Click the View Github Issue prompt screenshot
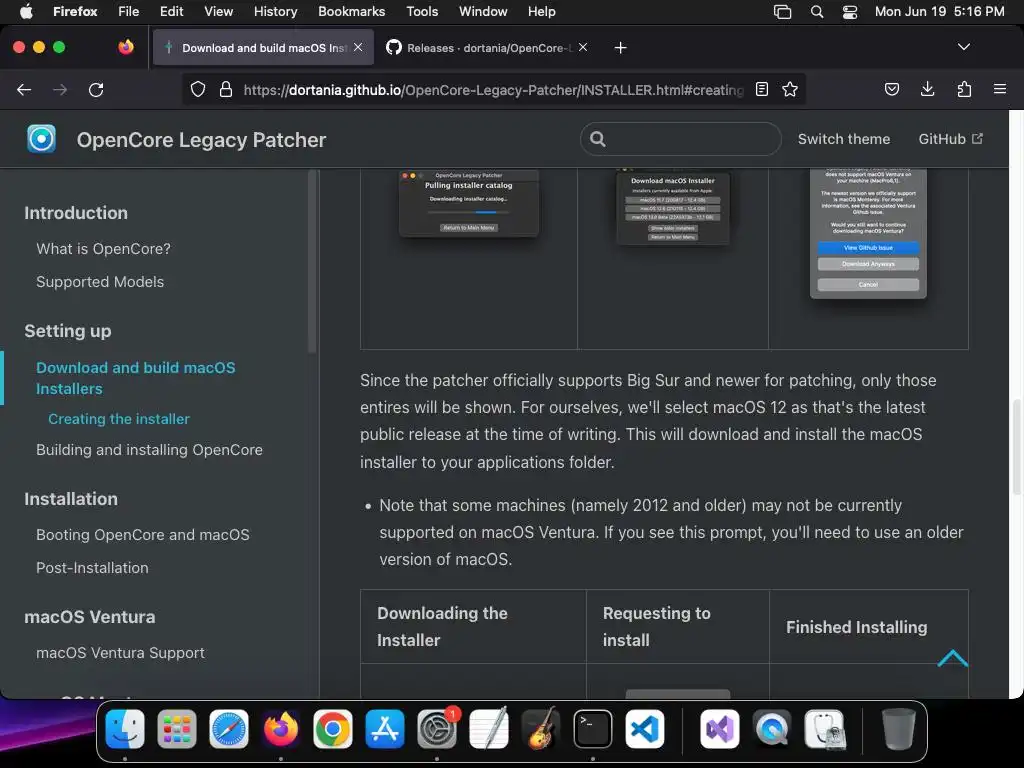 click(x=868, y=232)
